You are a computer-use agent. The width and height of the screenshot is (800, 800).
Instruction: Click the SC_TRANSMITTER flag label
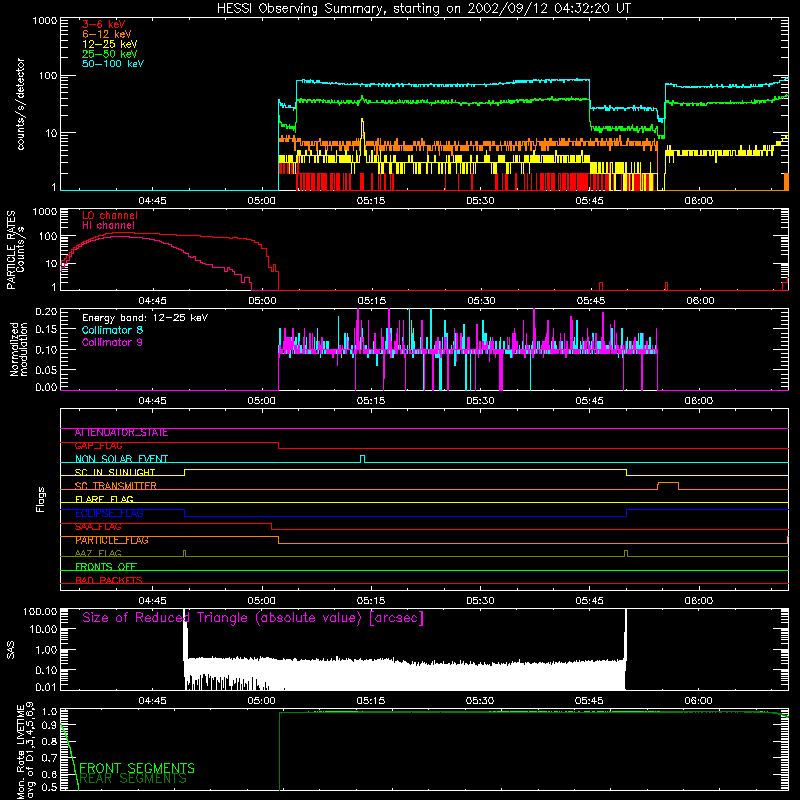[x=115, y=486]
